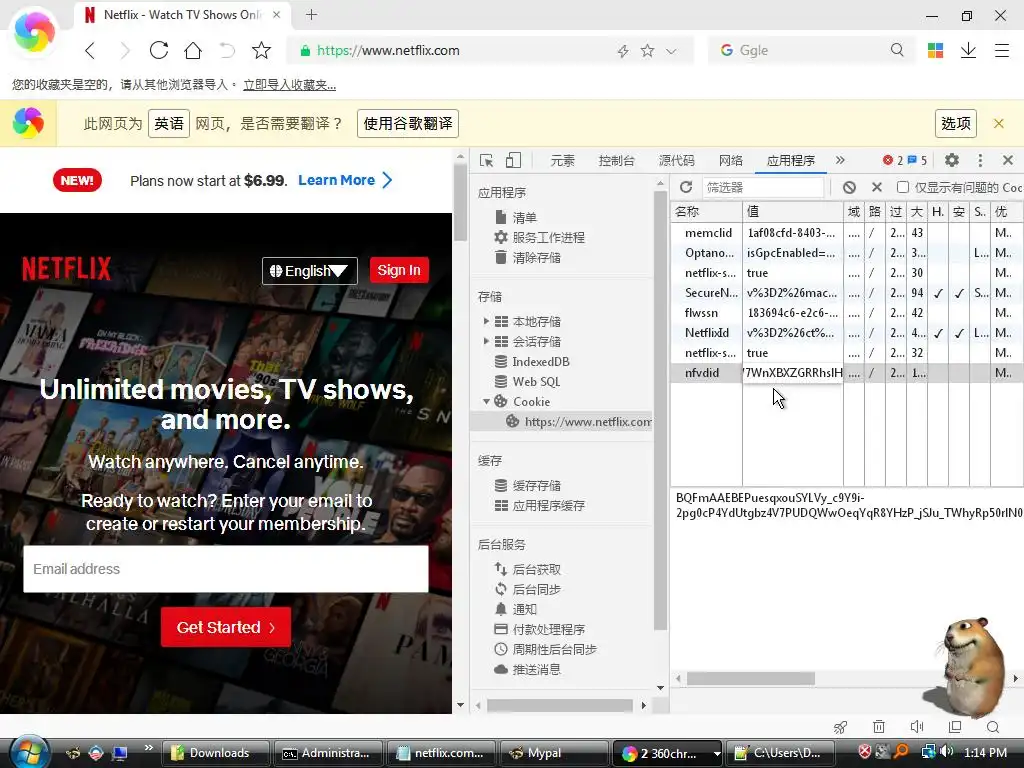The height and width of the screenshot is (768, 1024).
Task: Toggle the DevTools device toolbar icon
Action: point(513,161)
